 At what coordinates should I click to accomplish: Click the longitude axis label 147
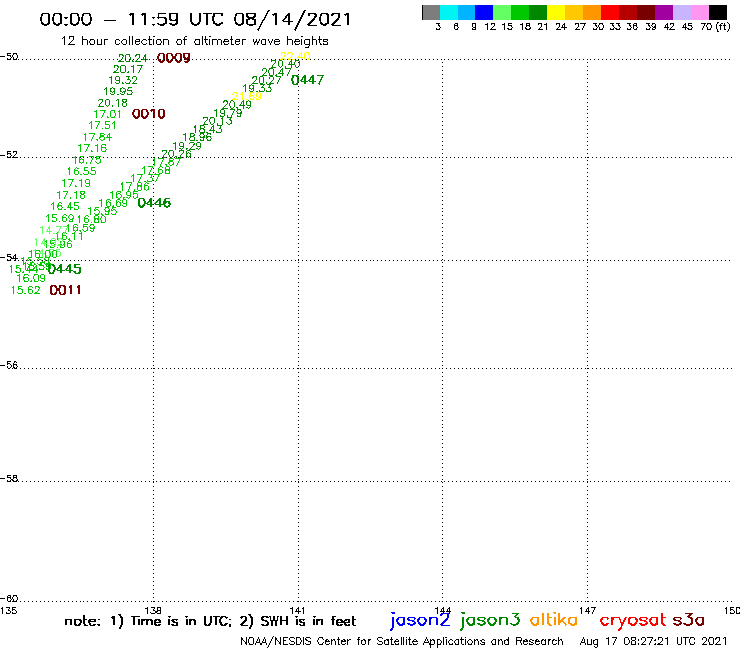587,610
